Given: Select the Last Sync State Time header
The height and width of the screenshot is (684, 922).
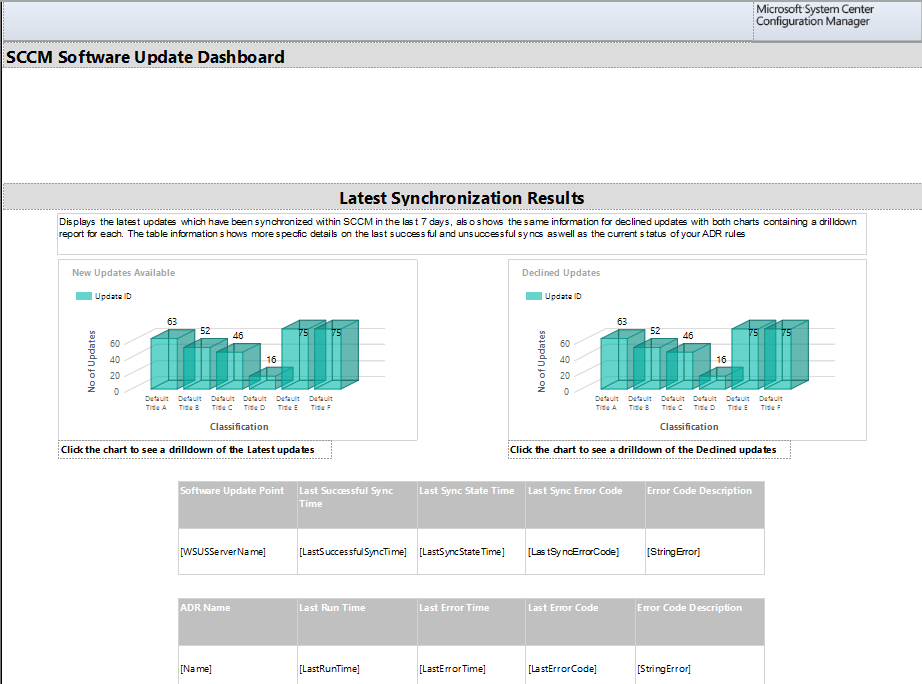Looking at the screenshot, I should pos(472,505).
